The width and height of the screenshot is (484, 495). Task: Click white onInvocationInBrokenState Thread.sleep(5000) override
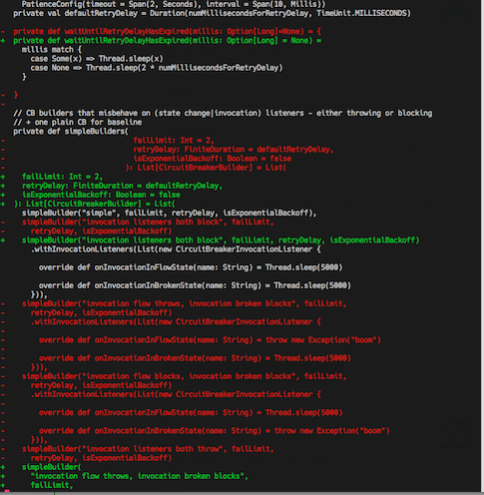pyautogui.click(x=195, y=285)
